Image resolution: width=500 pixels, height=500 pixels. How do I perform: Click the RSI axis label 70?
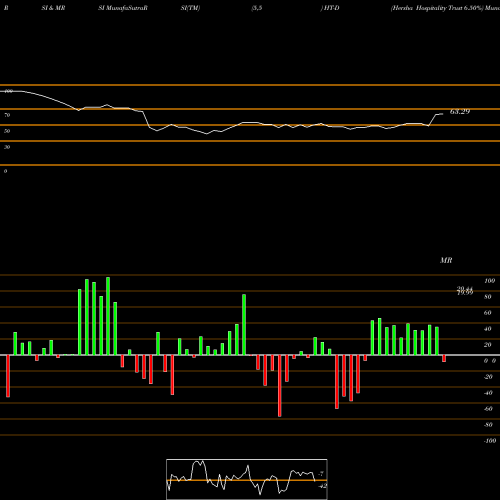(7, 115)
